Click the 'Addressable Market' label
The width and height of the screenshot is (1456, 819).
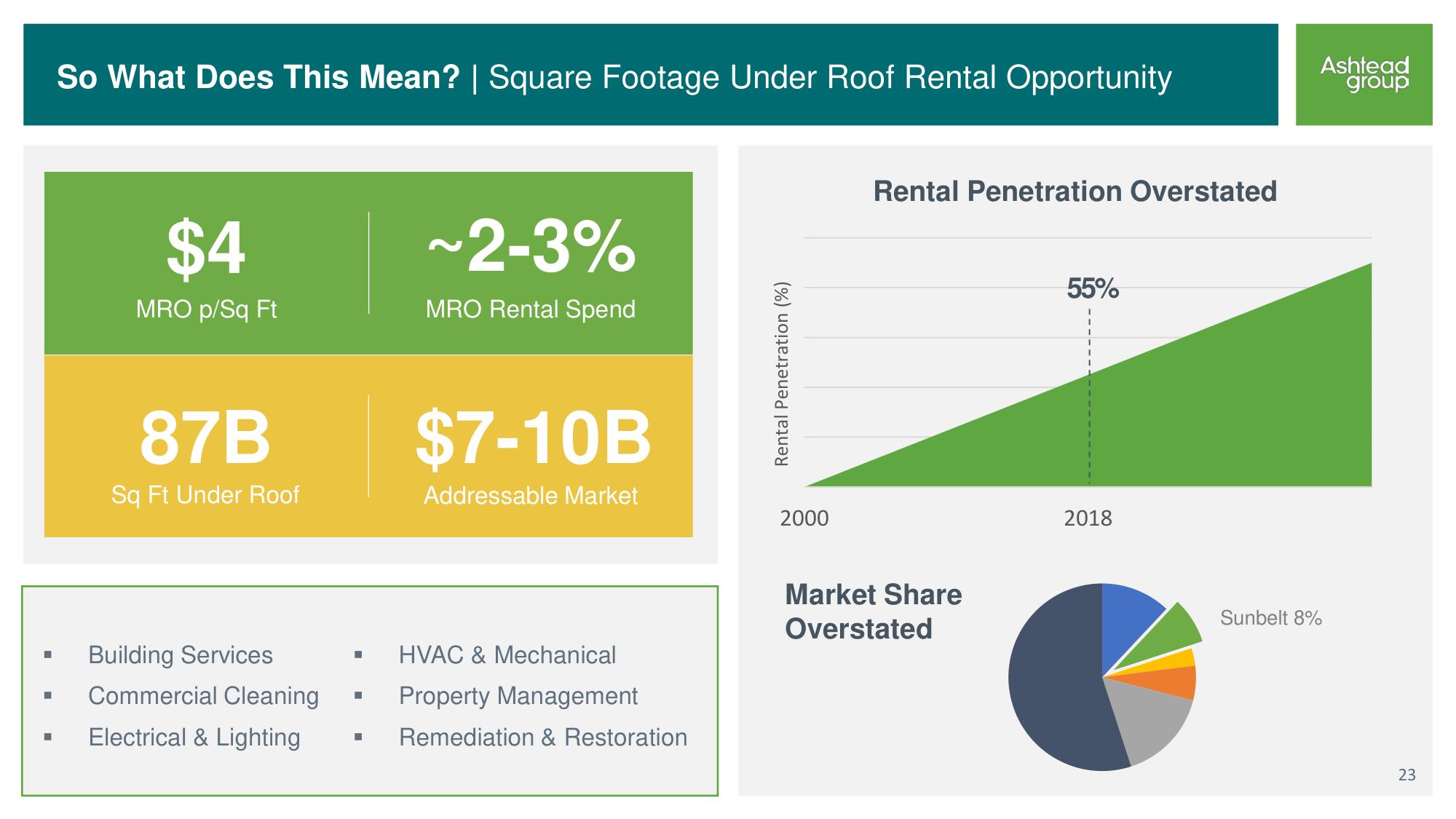coord(531,496)
